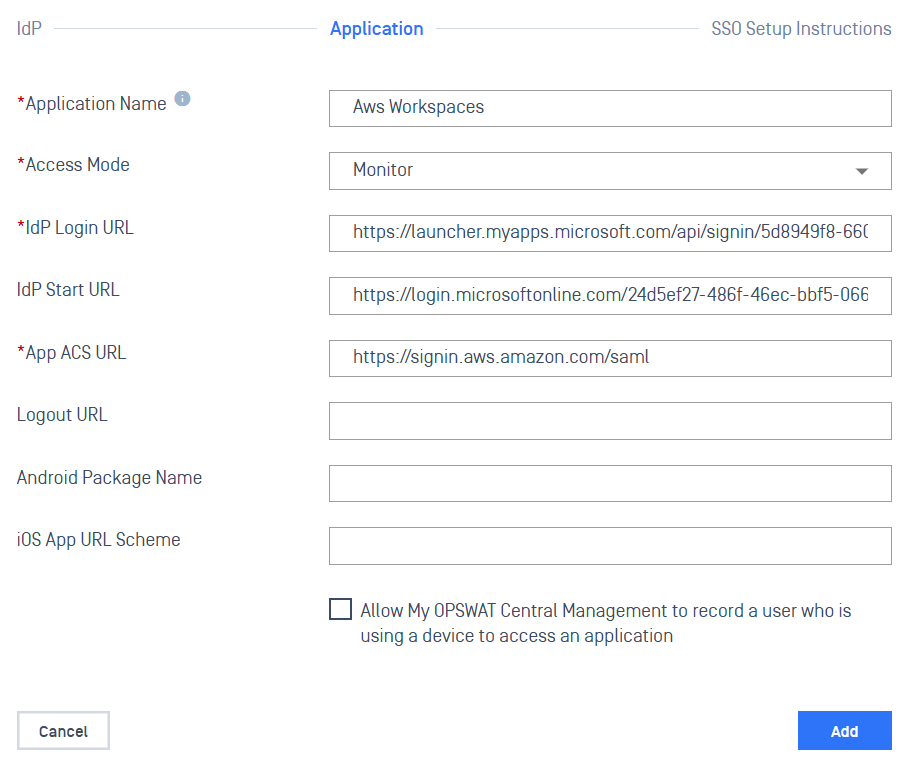Jump to SSO Setup Instructions step
922x768 pixels.
click(x=800, y=29)
